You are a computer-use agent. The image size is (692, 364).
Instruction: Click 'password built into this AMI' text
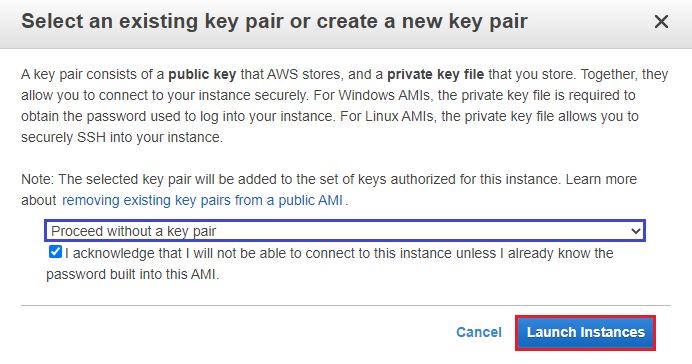tap(132, 274)
